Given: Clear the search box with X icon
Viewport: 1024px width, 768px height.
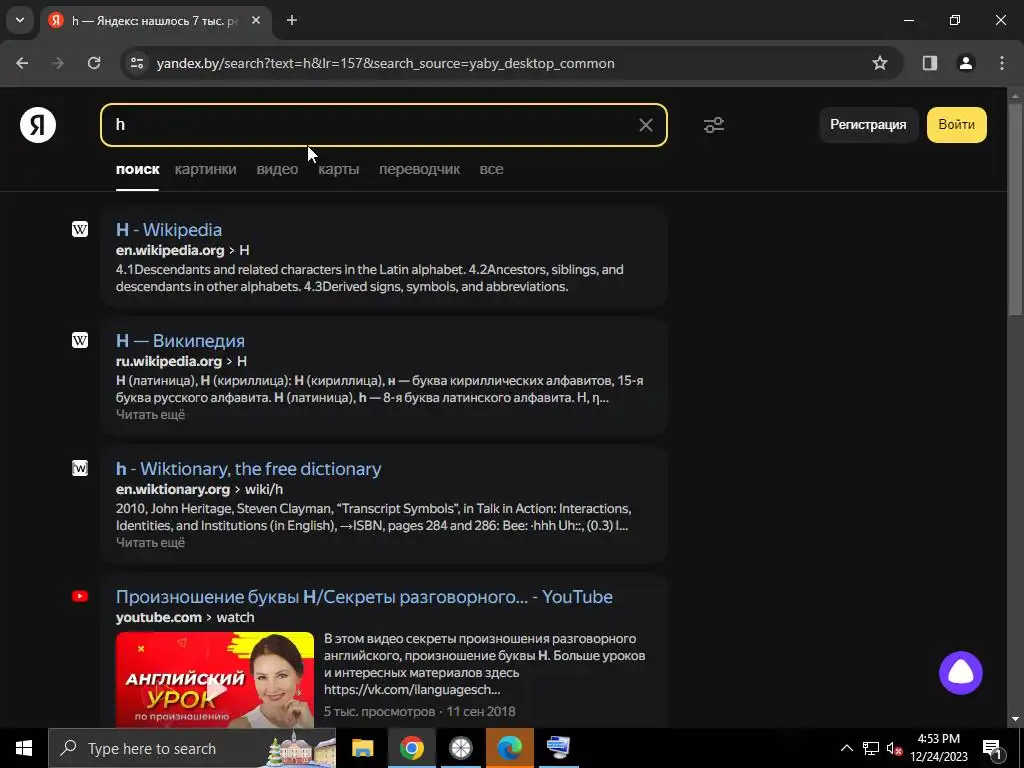Looking at the screenshot, I should pyautogui.click(x=645, y=125).
